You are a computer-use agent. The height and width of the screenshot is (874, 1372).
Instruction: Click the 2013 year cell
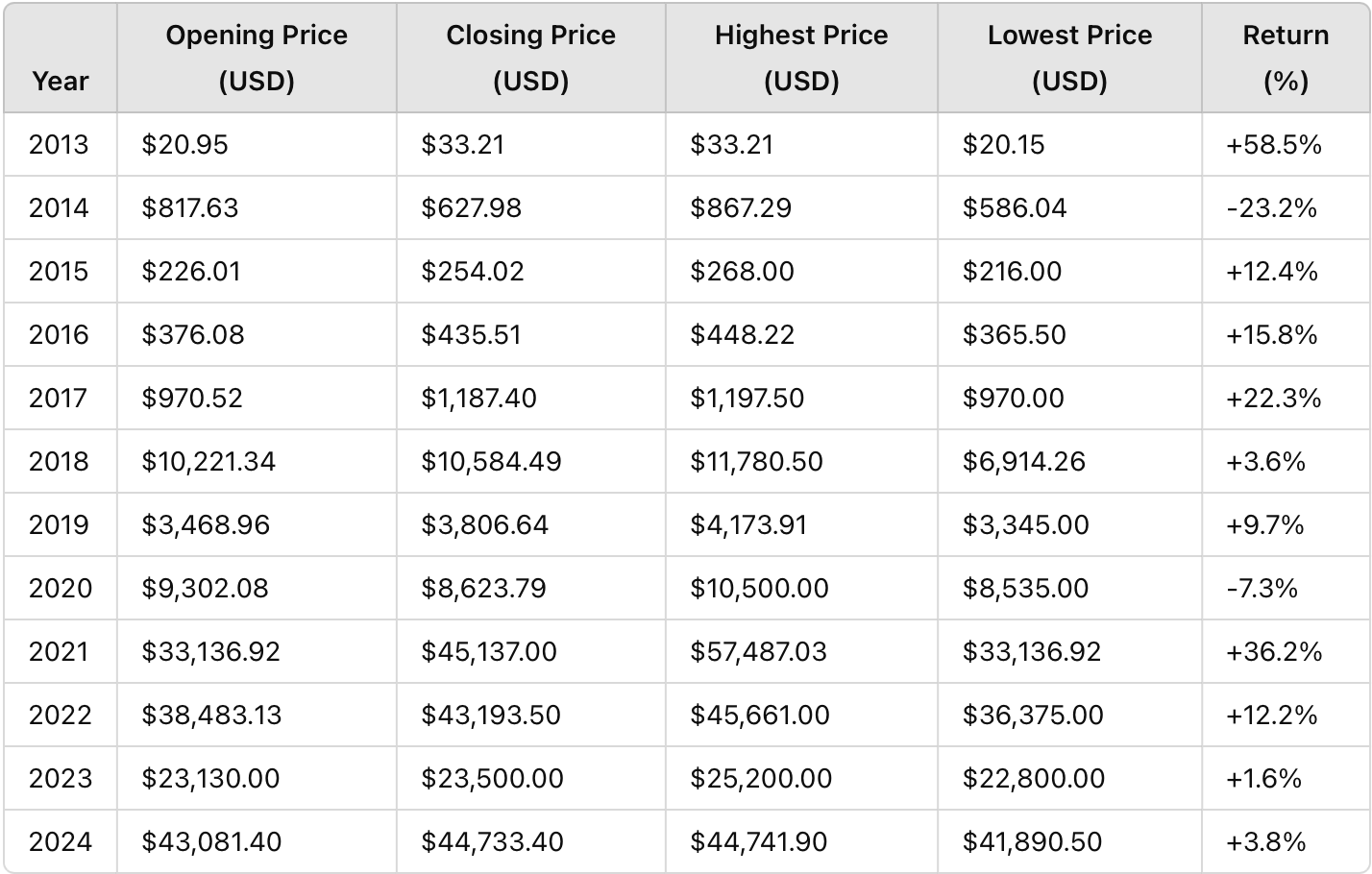coord(59,144)
